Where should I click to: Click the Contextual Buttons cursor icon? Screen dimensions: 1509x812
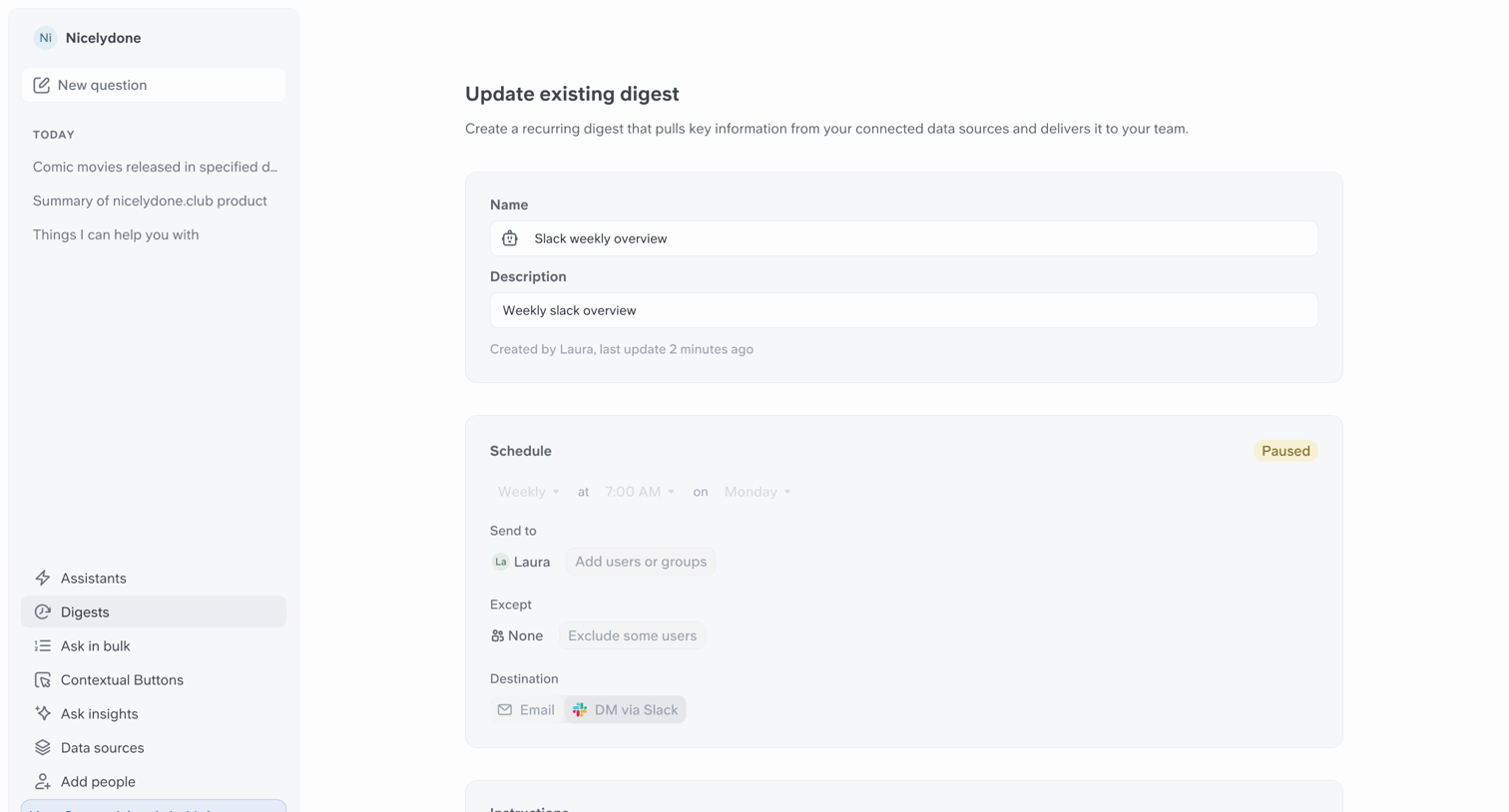click(42, 679)
